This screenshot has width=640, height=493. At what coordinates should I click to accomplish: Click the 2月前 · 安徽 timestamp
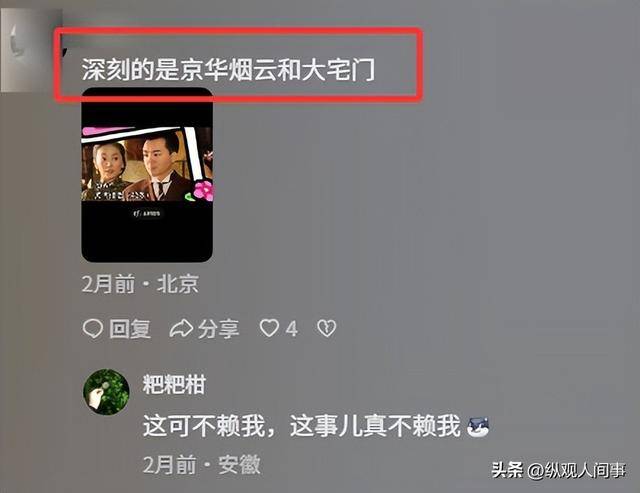202,464
